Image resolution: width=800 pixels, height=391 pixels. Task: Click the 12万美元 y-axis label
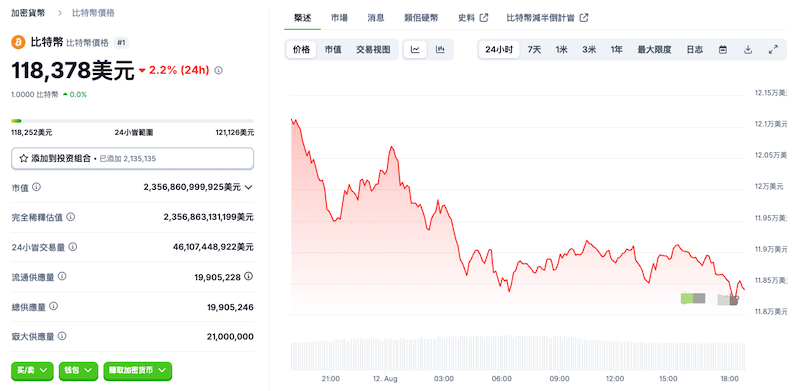[769, 187]
